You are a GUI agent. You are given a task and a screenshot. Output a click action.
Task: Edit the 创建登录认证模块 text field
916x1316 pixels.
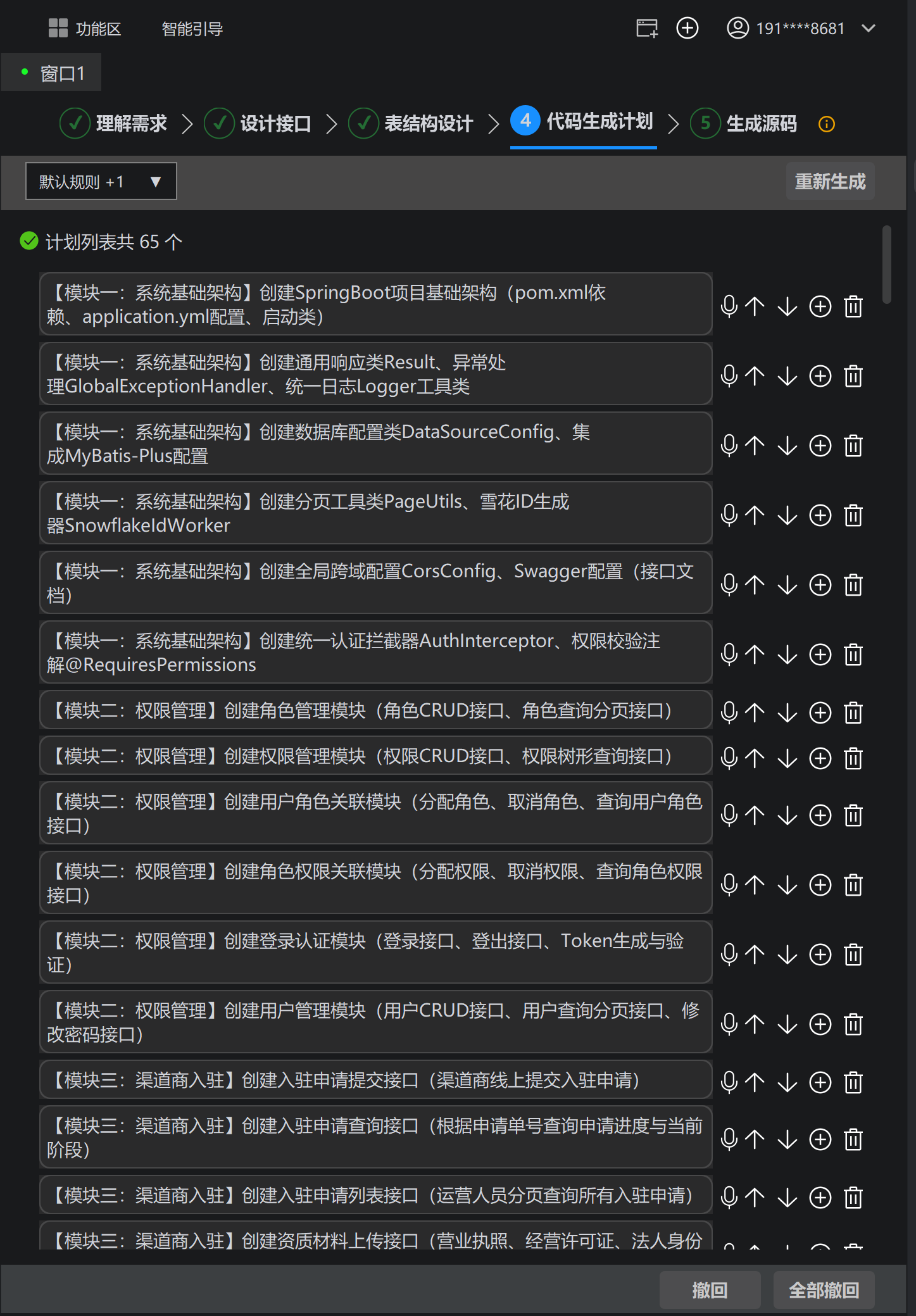tap(376, 952)
